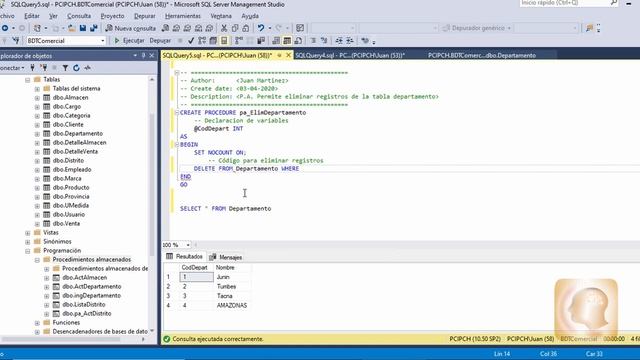Switch to the SQLQuery4.sql tab

[349, 55]
